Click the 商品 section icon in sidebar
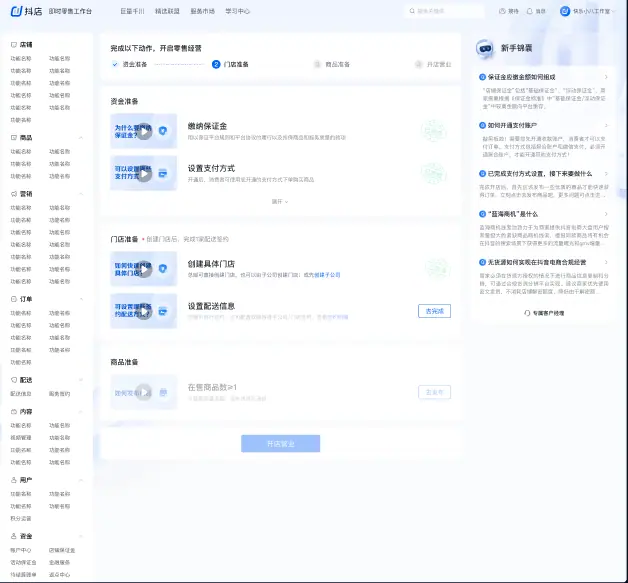 [14, 138]
